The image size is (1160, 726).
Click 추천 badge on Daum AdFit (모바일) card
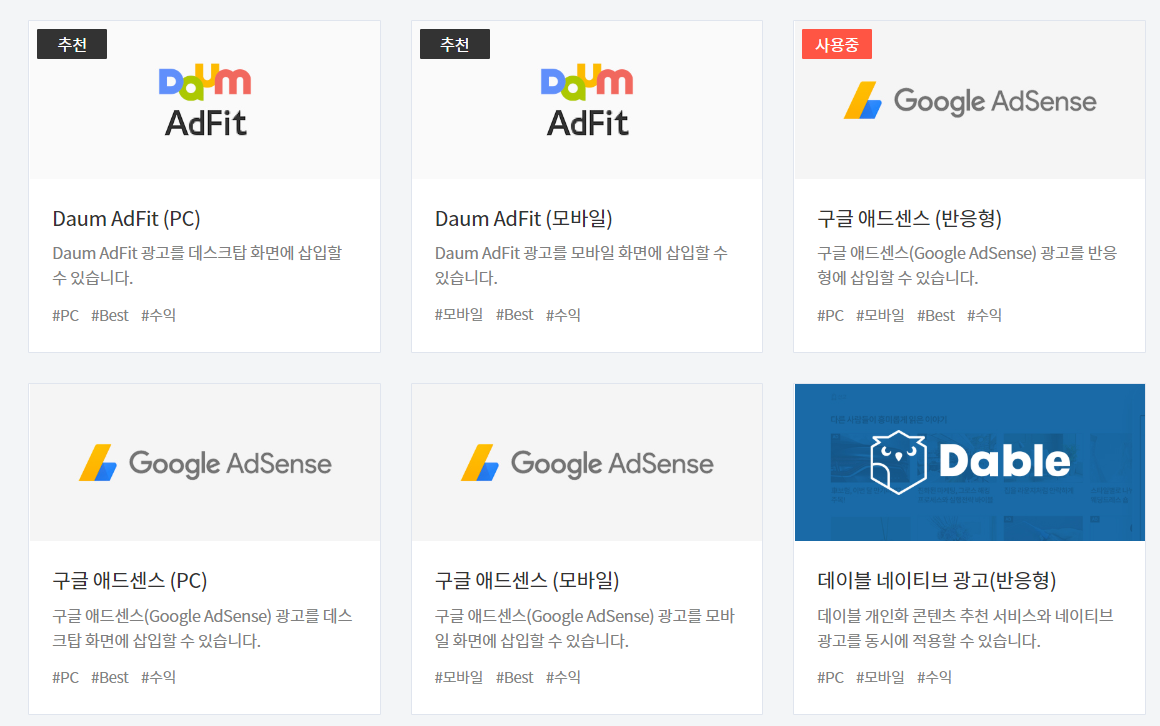[x=454, y=44]
